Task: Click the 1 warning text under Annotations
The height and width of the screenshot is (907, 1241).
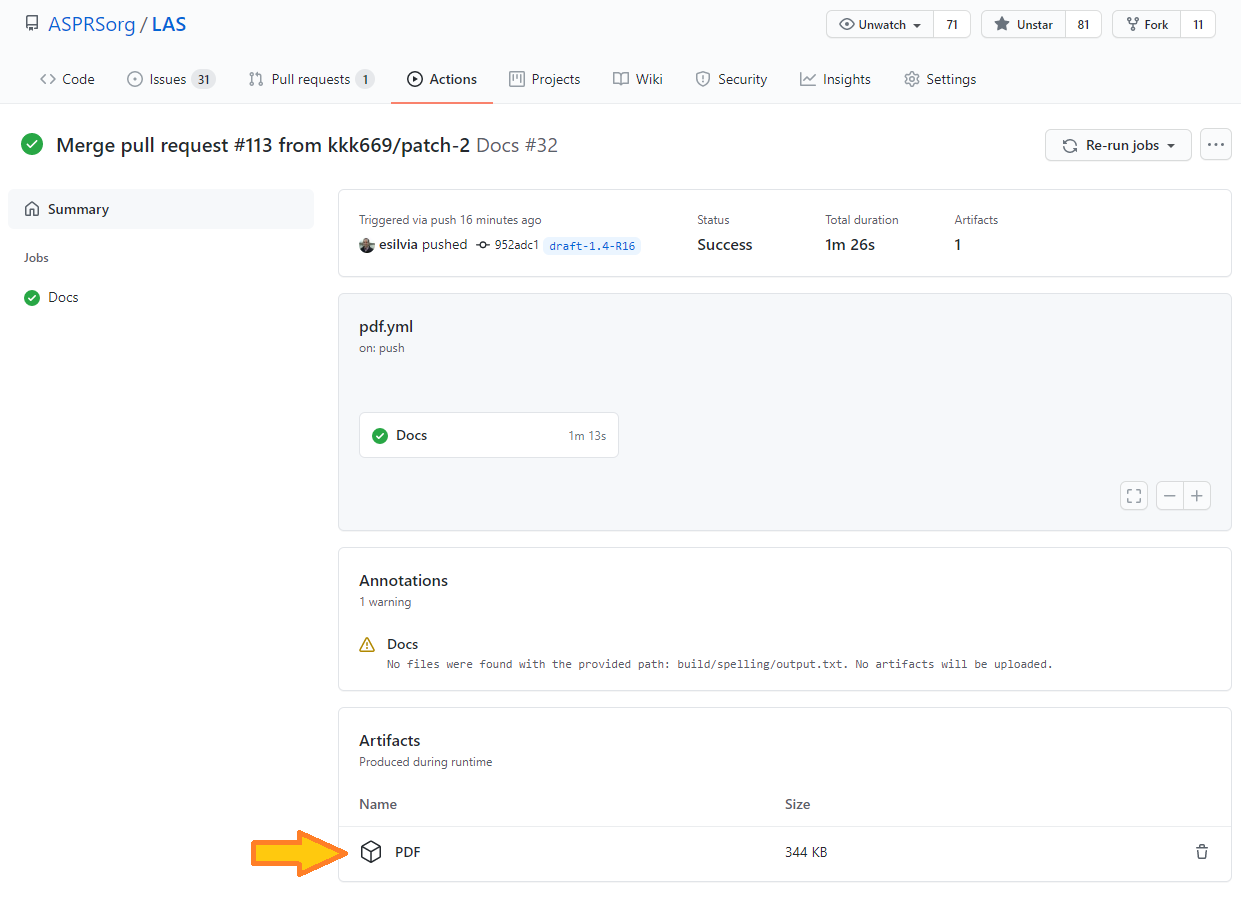Action: point(385,602)
